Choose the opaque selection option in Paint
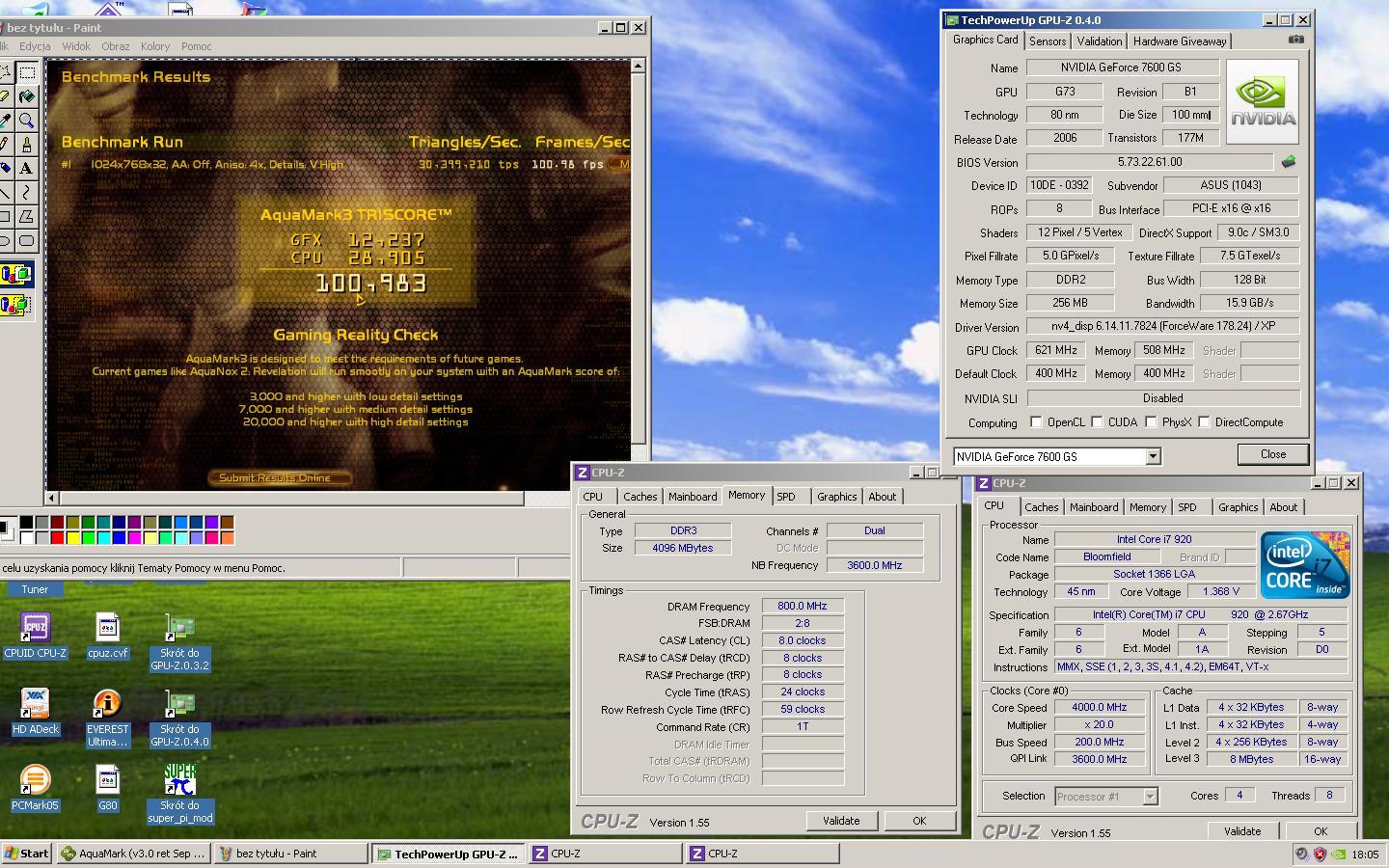The image size is (1389, 868). click(15, 274)
